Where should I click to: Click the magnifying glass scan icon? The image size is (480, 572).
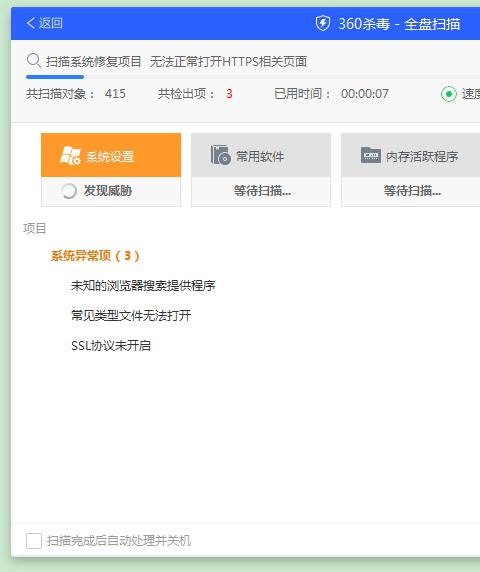(34, 61)
